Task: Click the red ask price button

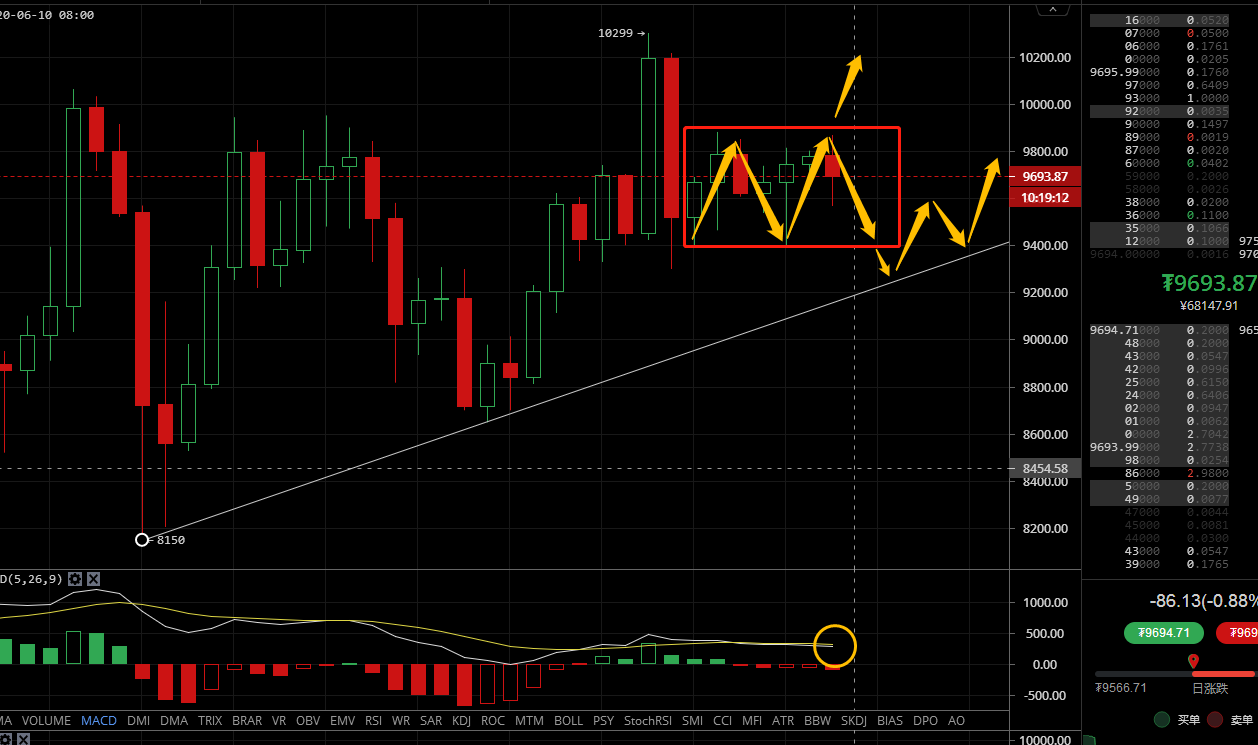Action: point(1237,632)
